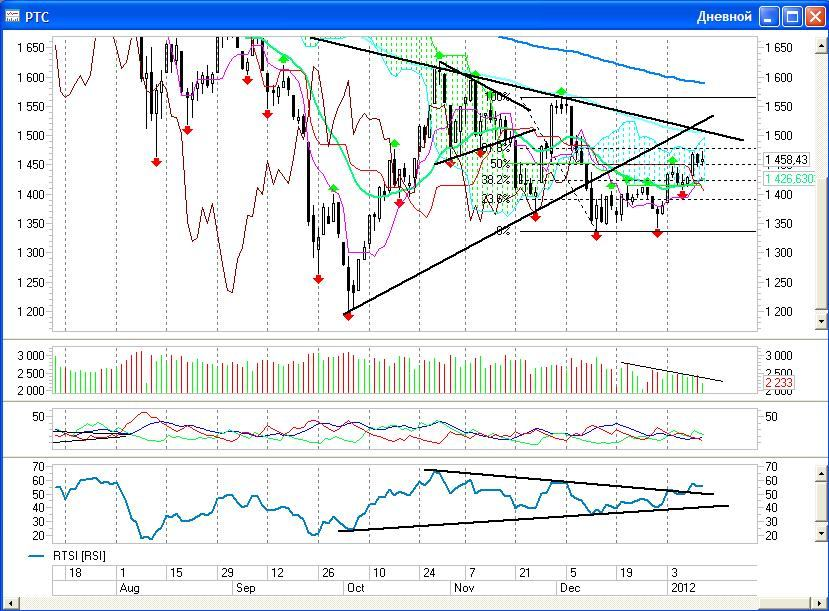Select the "RTSI [RSI]" legend entry

tap(79, 556)
